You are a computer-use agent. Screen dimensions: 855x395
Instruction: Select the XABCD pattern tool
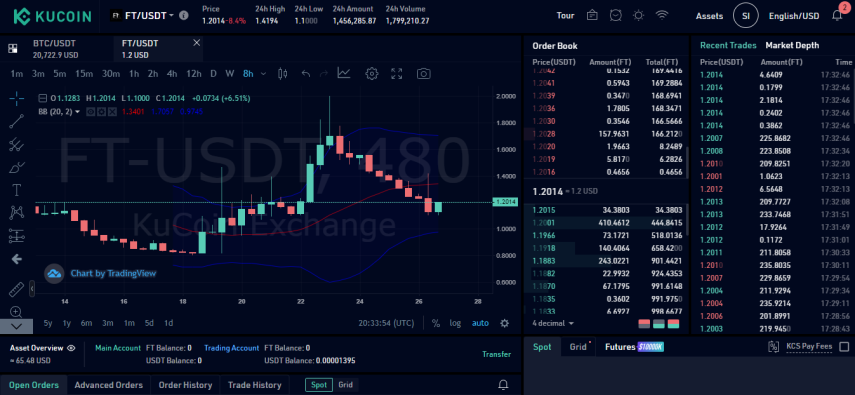(x=17, y=212)
